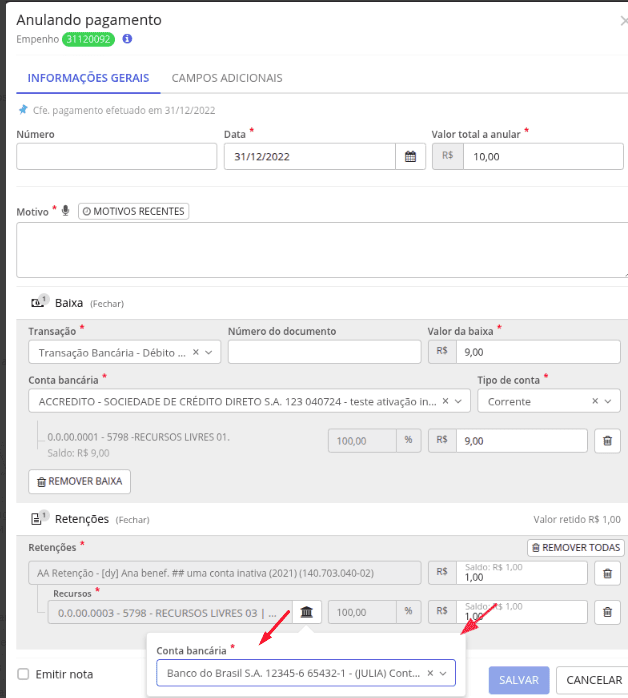Viewport: 628px width, 698px height.
Task: Switch to the Campos Adicionais tab
Action: coord(227,78)
